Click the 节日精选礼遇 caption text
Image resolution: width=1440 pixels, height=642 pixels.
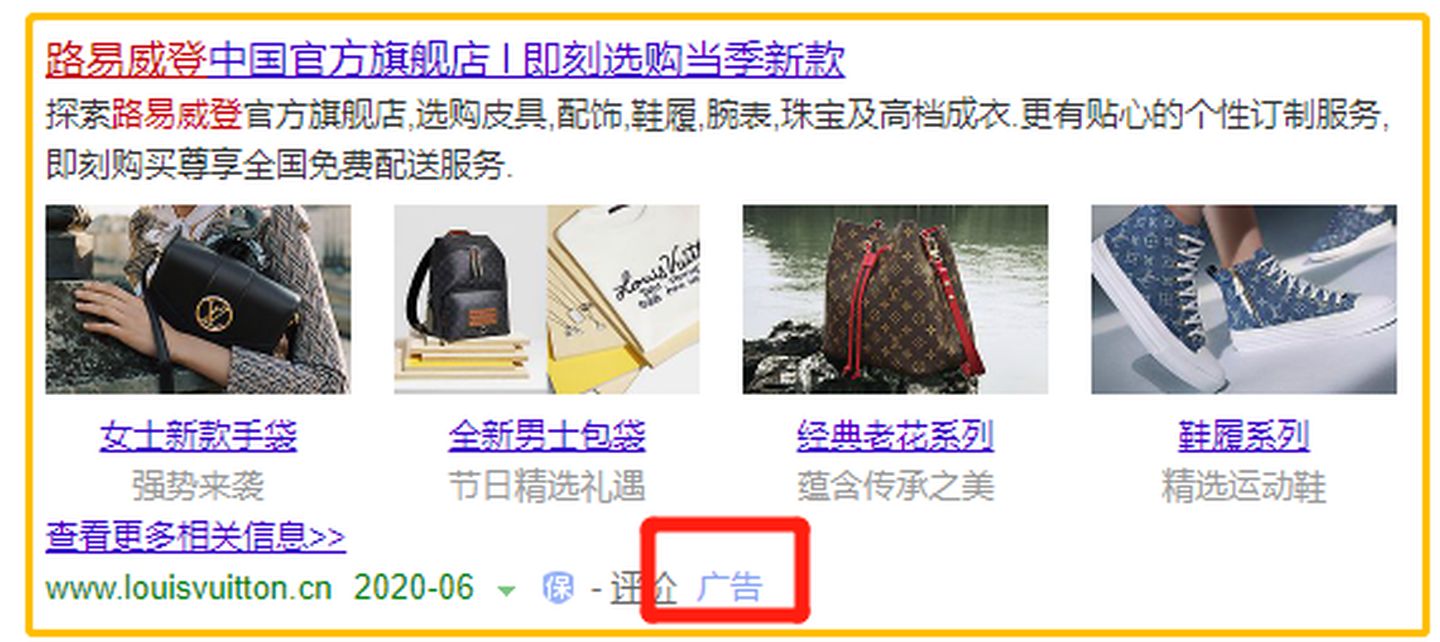pos(547,487)
